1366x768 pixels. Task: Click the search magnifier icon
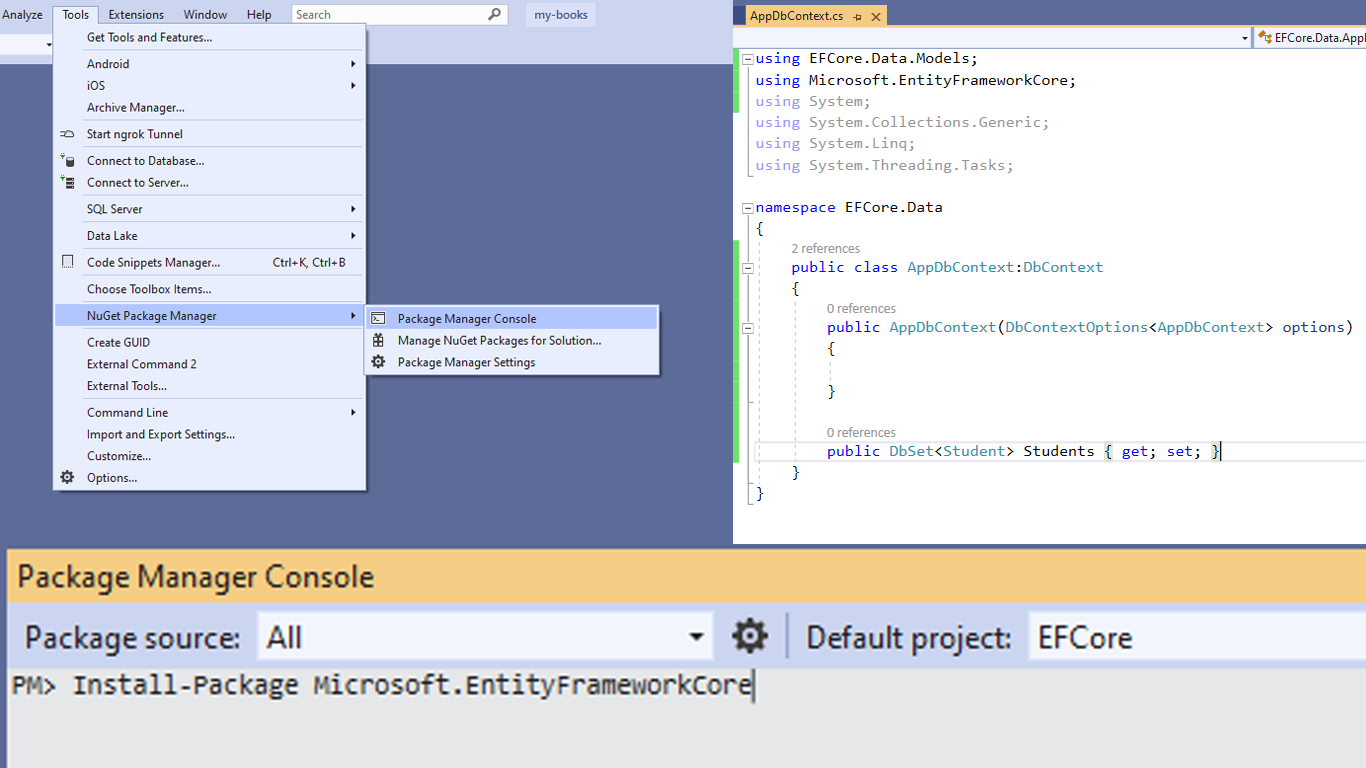click(x=494, y=14)
